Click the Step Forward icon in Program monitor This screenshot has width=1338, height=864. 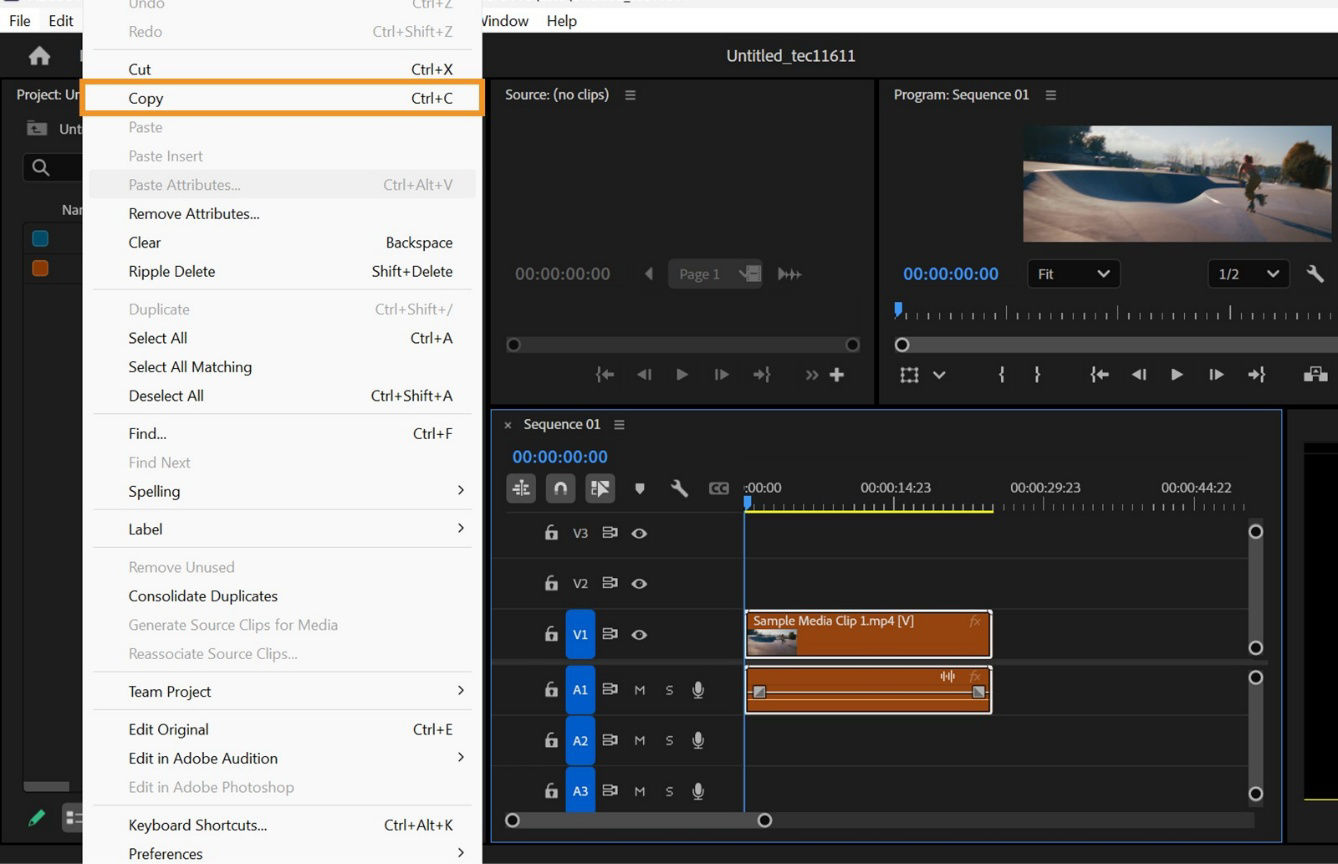pyautogui.click(x=1216, y=375)
